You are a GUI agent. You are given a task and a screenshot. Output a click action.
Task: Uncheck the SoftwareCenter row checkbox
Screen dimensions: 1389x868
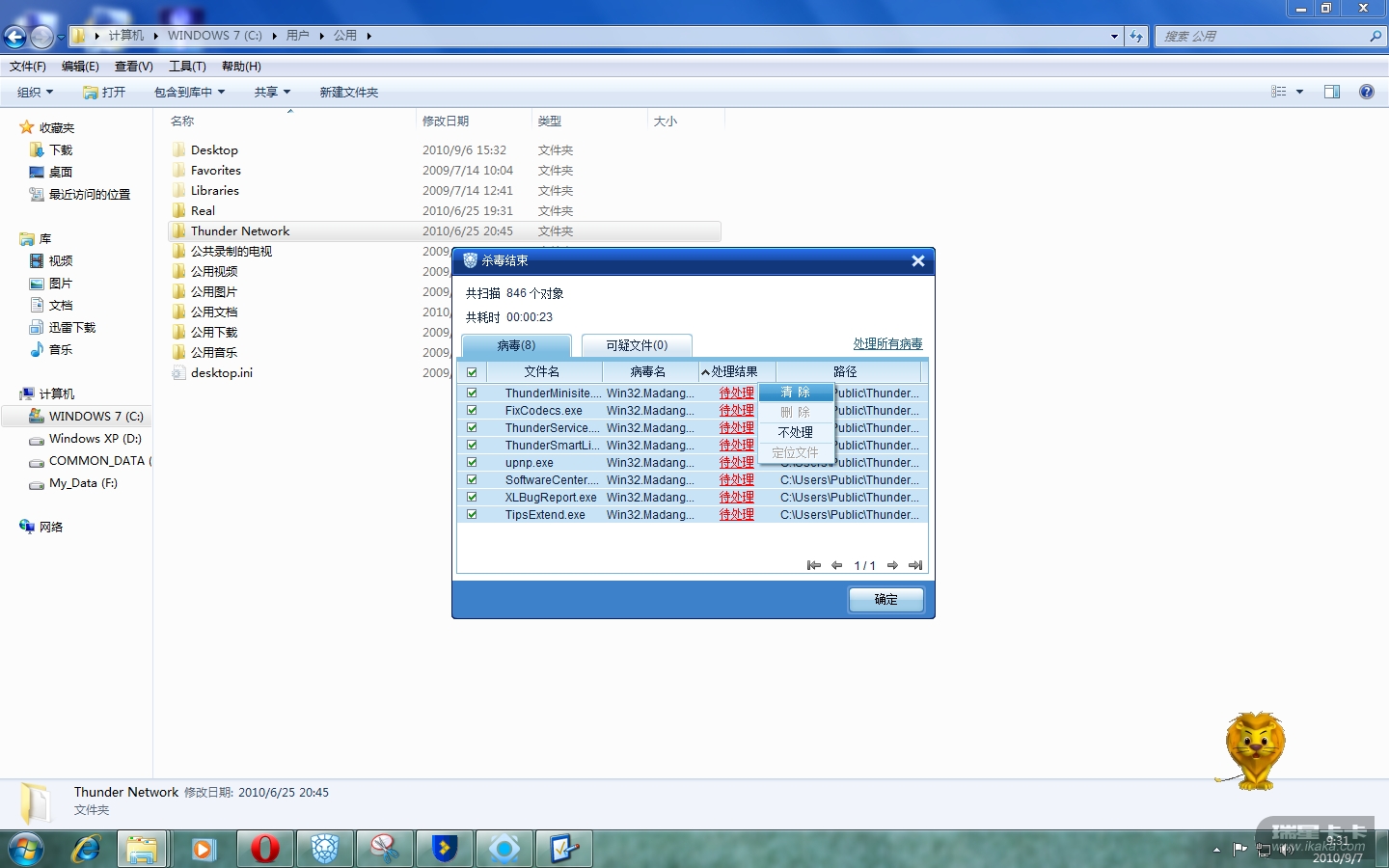[x=472, y=480]
